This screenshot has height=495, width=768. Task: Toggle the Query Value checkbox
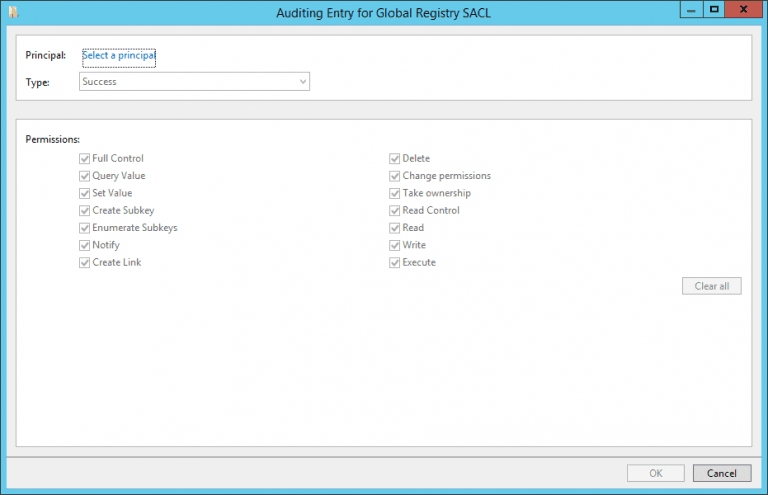[x=85, y=176]
